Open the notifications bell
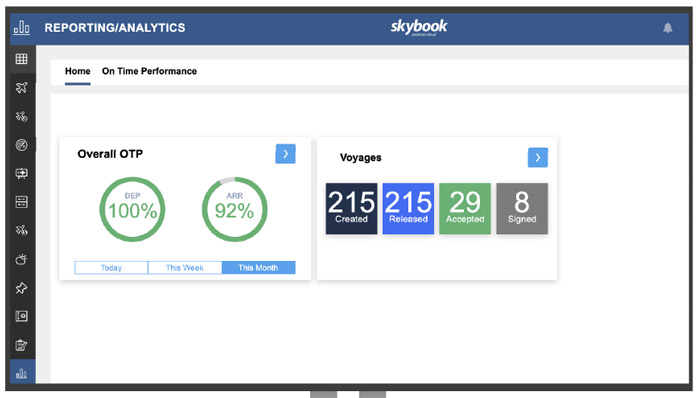The width and height of the screenshot is (700, 398). point(667,28)
